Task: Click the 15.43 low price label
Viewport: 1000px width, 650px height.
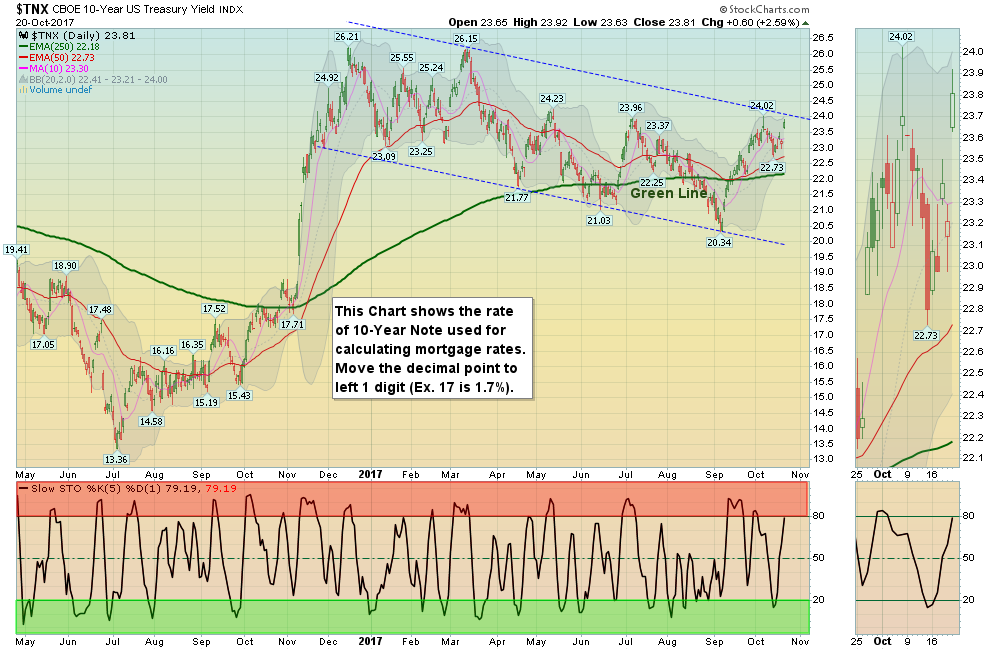Action: 239,395
